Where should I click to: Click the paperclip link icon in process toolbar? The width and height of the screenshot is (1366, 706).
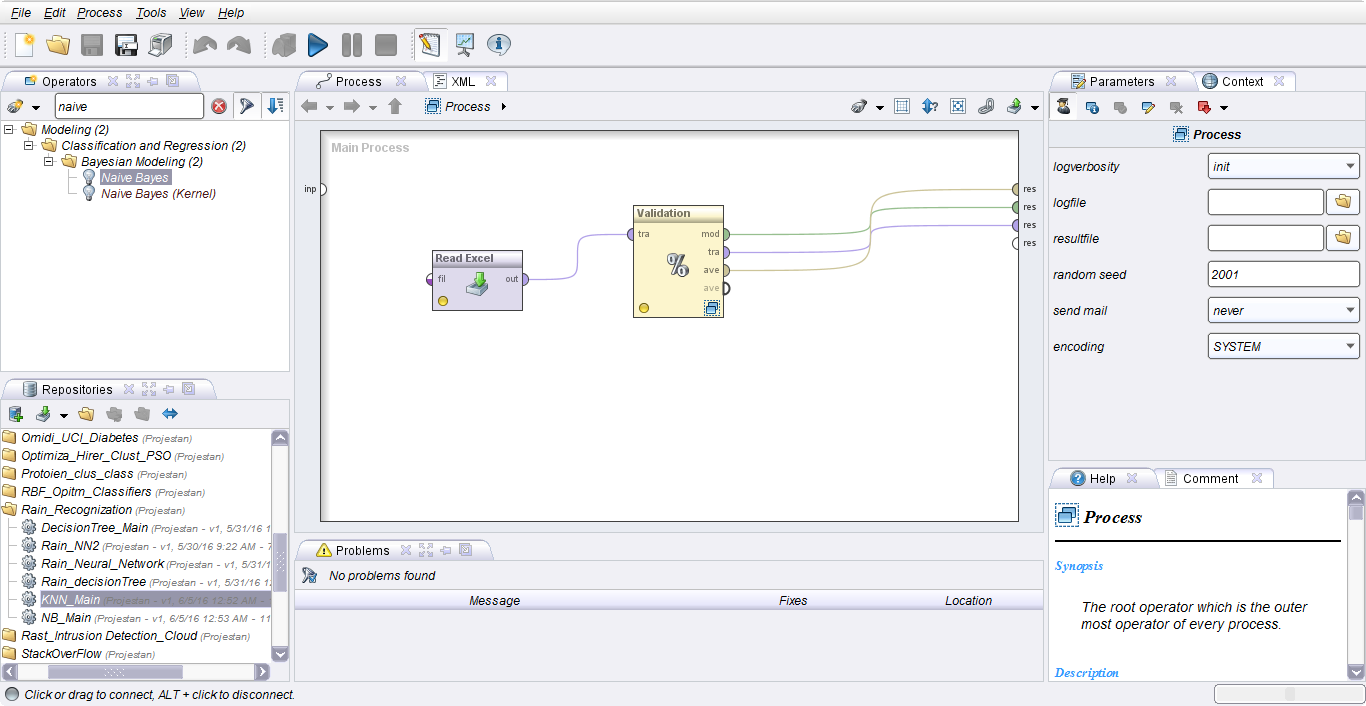coord(986,107)
